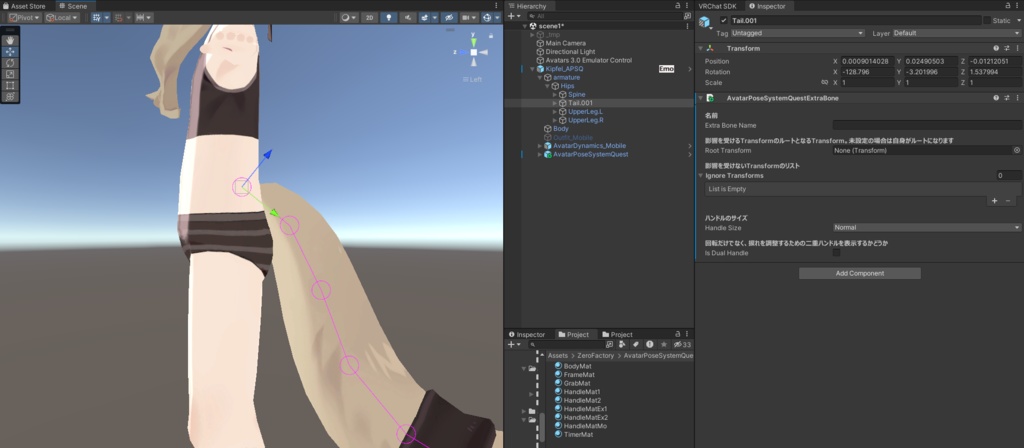
Task: Open the scene camera settings dropdown
Action: (469, 18)
